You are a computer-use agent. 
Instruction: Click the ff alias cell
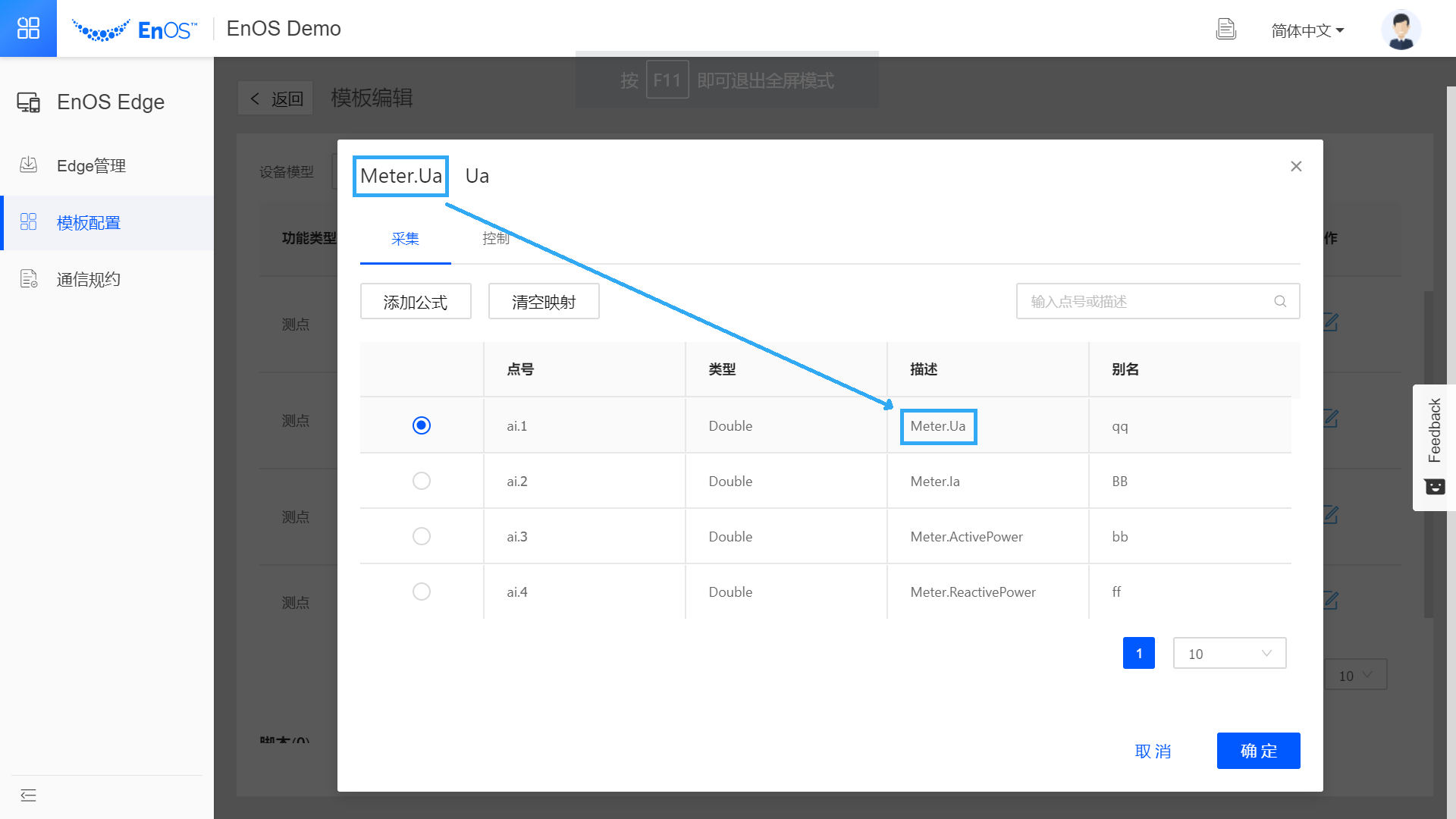pos(1191,591)
